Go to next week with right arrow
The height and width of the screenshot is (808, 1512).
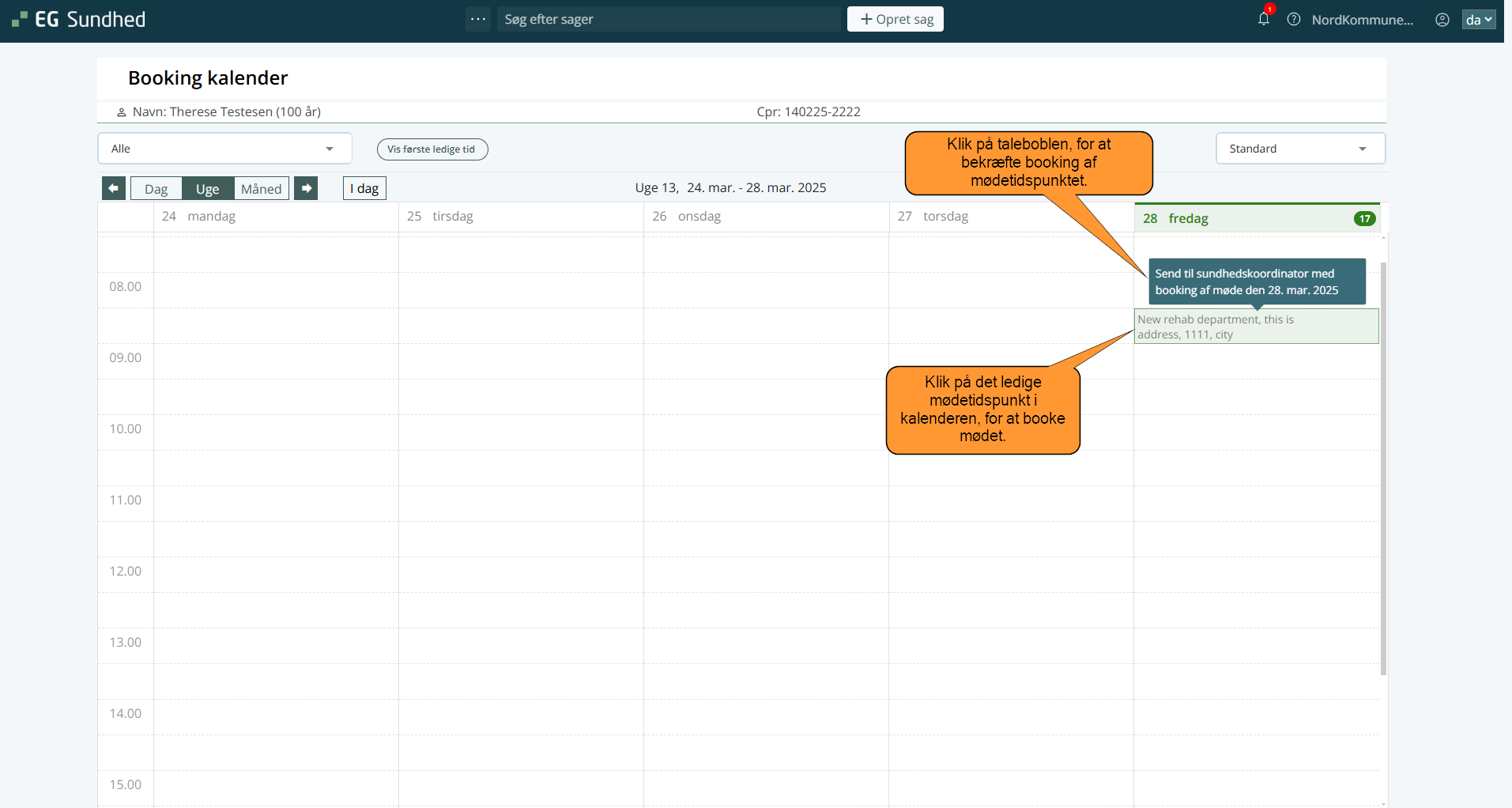click(306, 188)
